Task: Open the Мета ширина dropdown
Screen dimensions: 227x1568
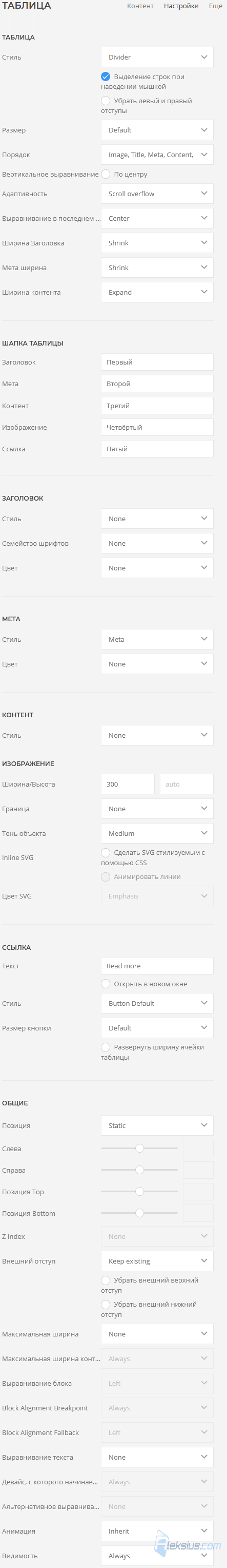Action: click(157, 268)
